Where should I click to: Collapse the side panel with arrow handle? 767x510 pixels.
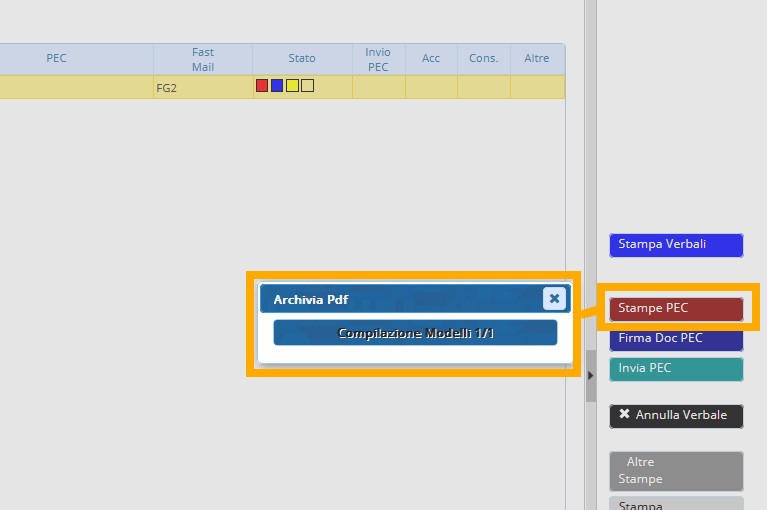point(590,375)
